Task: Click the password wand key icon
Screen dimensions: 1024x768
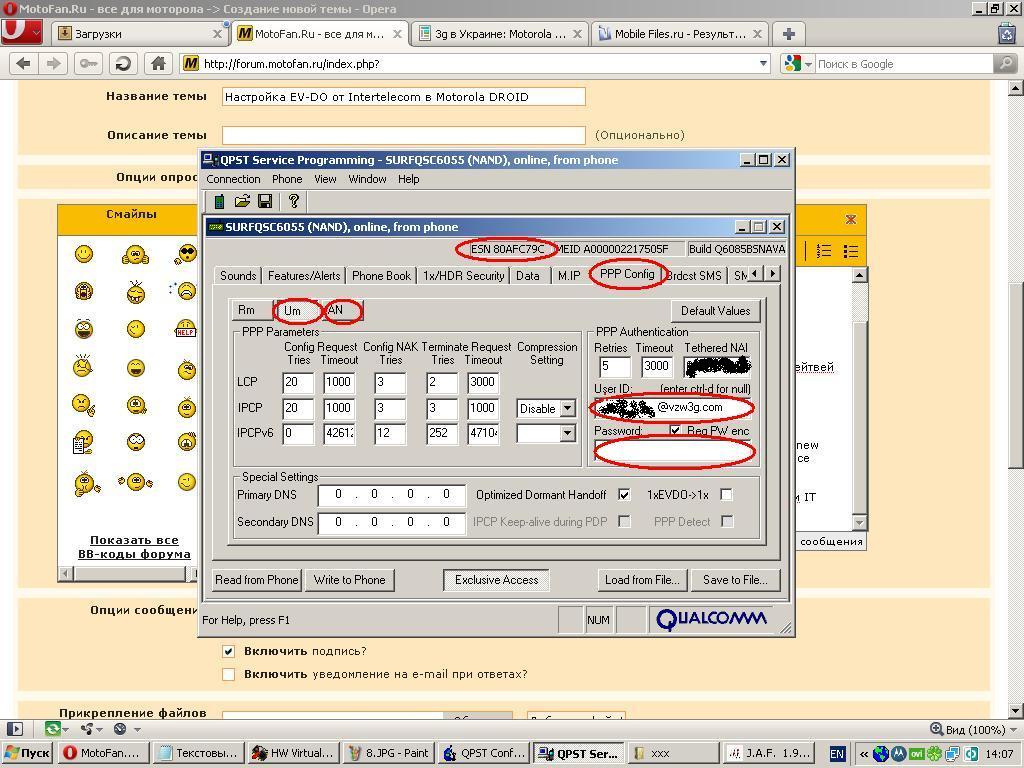Action: tap(89, 63)
